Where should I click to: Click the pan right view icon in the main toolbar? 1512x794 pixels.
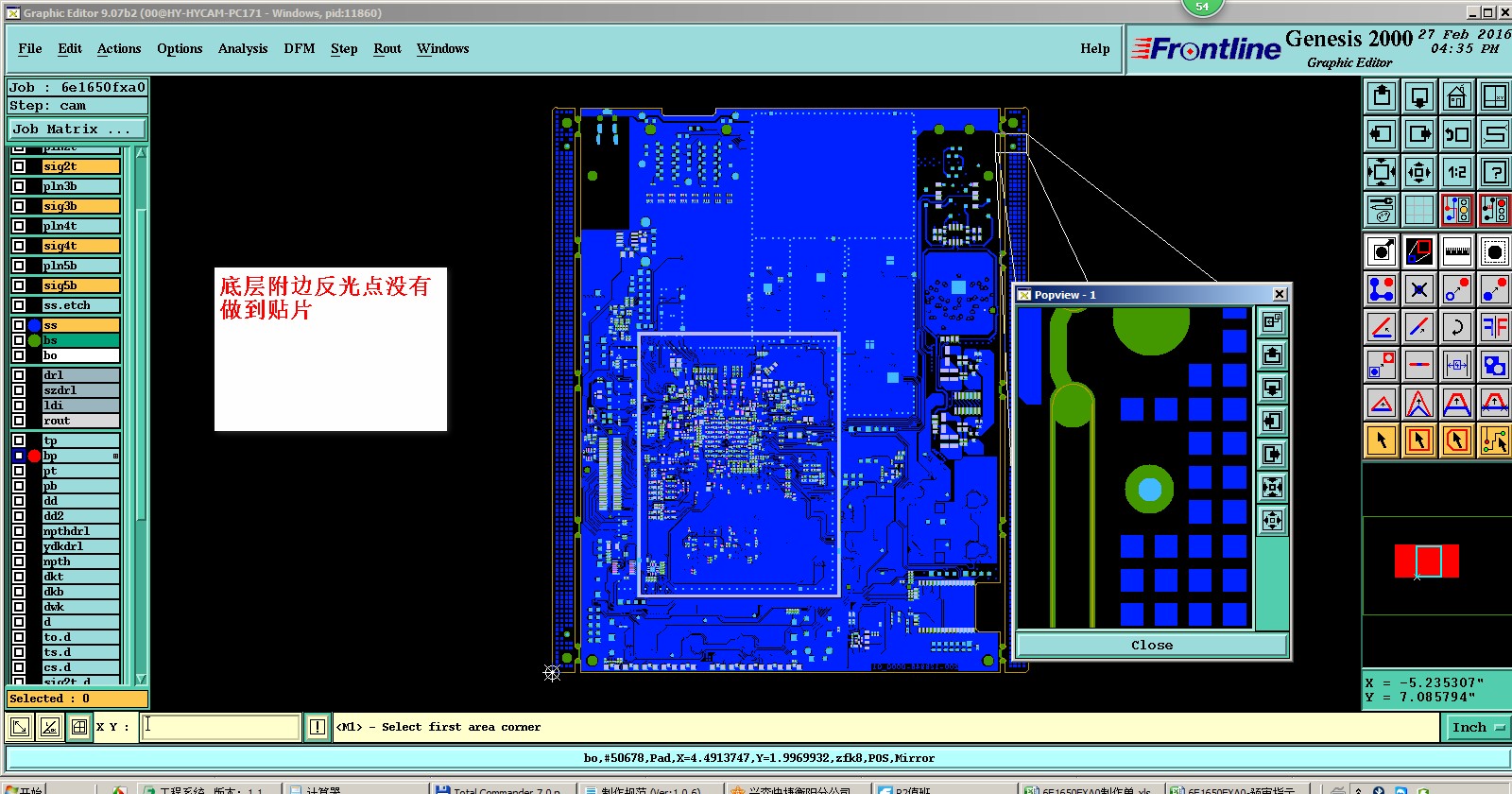(1419, 134)
